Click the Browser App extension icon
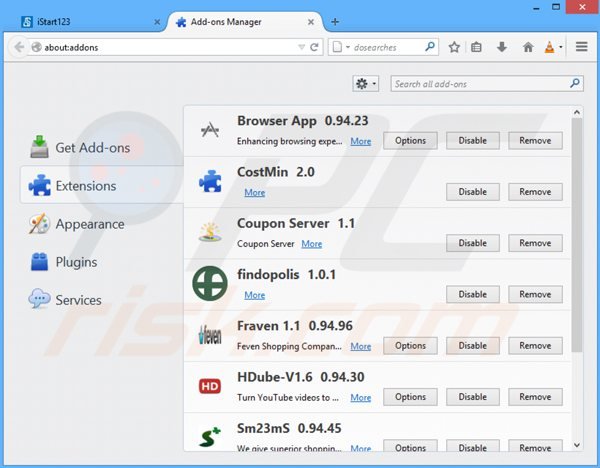 pos(210,130)
